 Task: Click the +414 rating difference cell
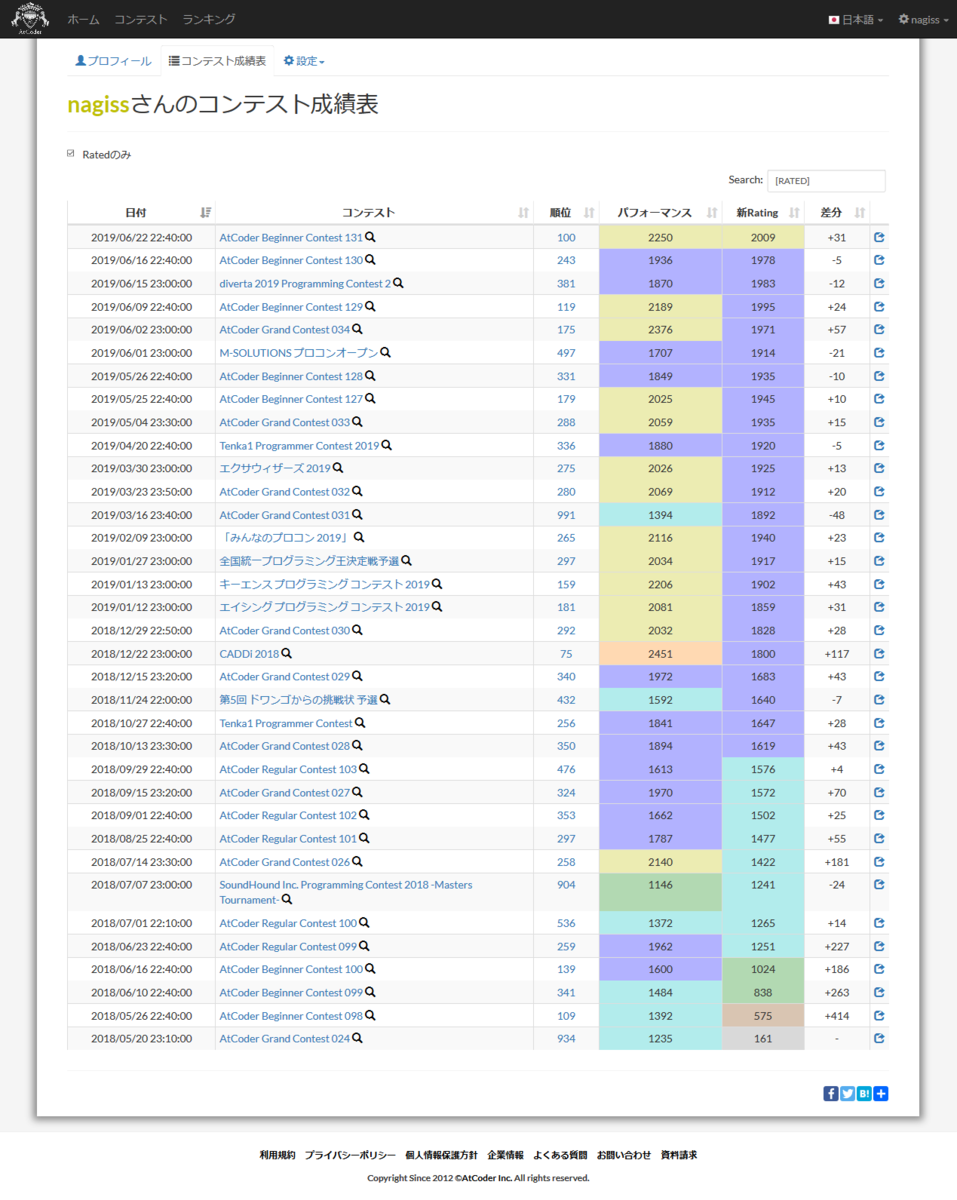point(837,1015)
